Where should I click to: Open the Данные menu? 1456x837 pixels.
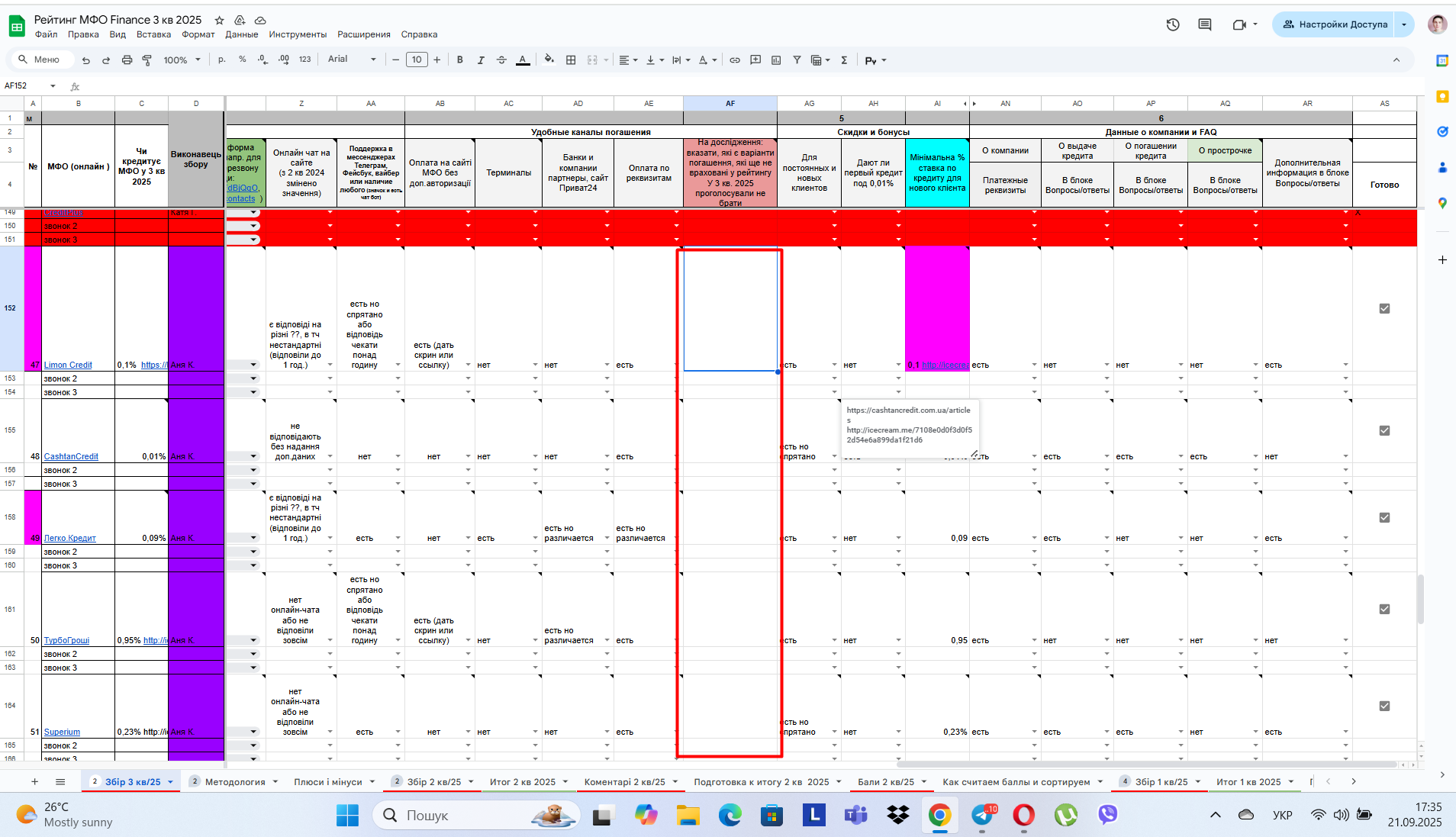[241, 34]
